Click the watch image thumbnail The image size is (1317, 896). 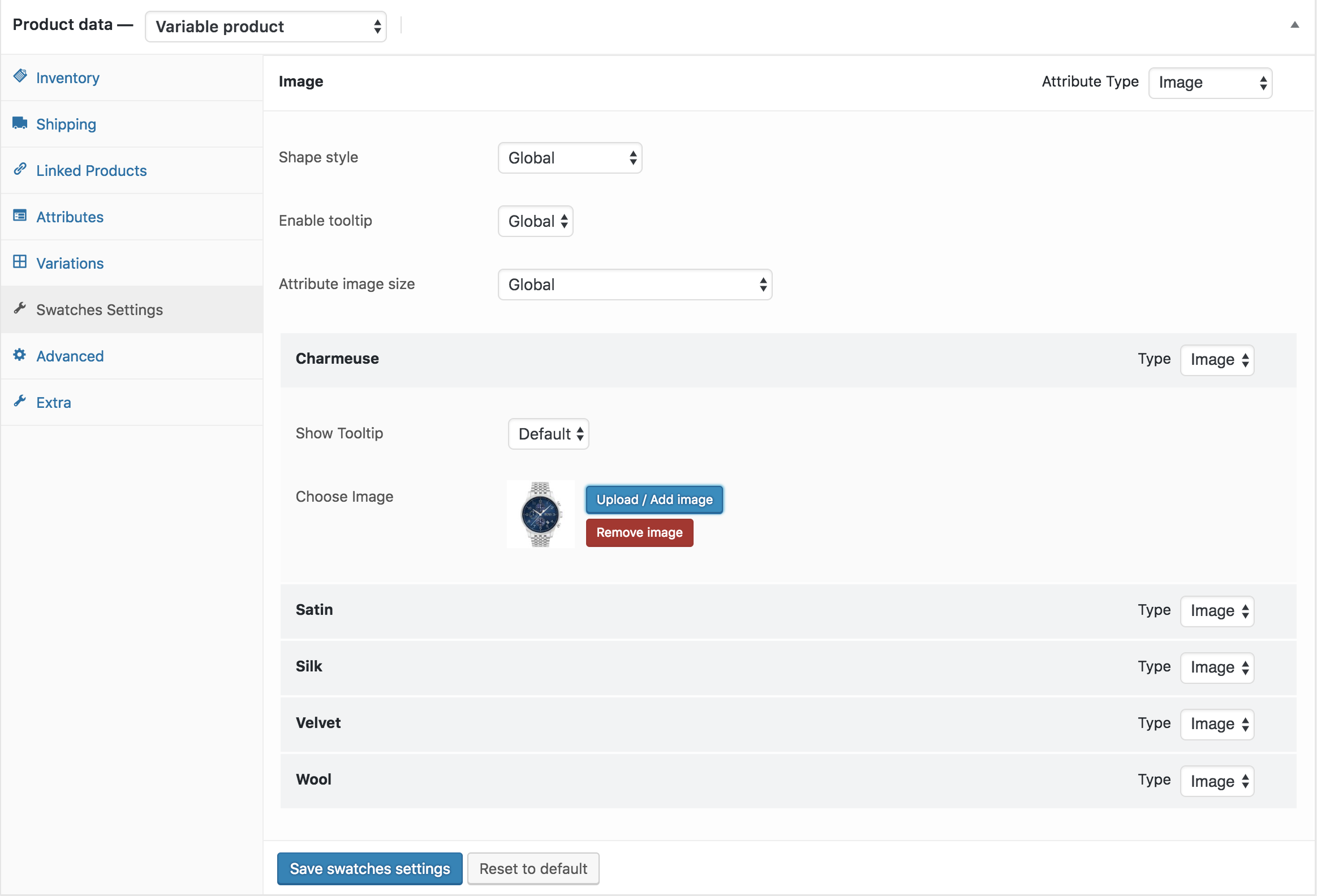(x=541, y=515)
